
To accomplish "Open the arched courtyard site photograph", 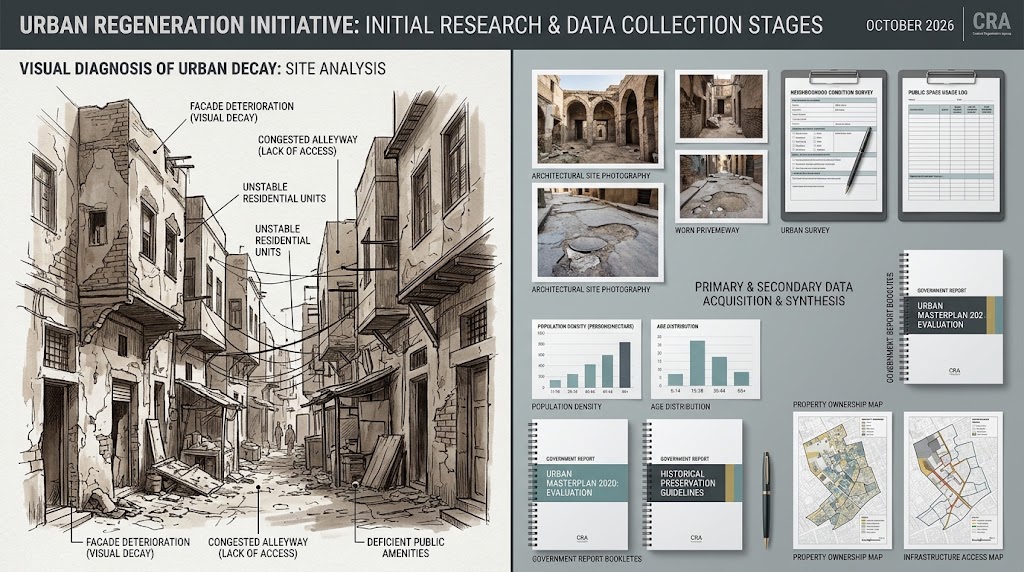I will (598, 119).
